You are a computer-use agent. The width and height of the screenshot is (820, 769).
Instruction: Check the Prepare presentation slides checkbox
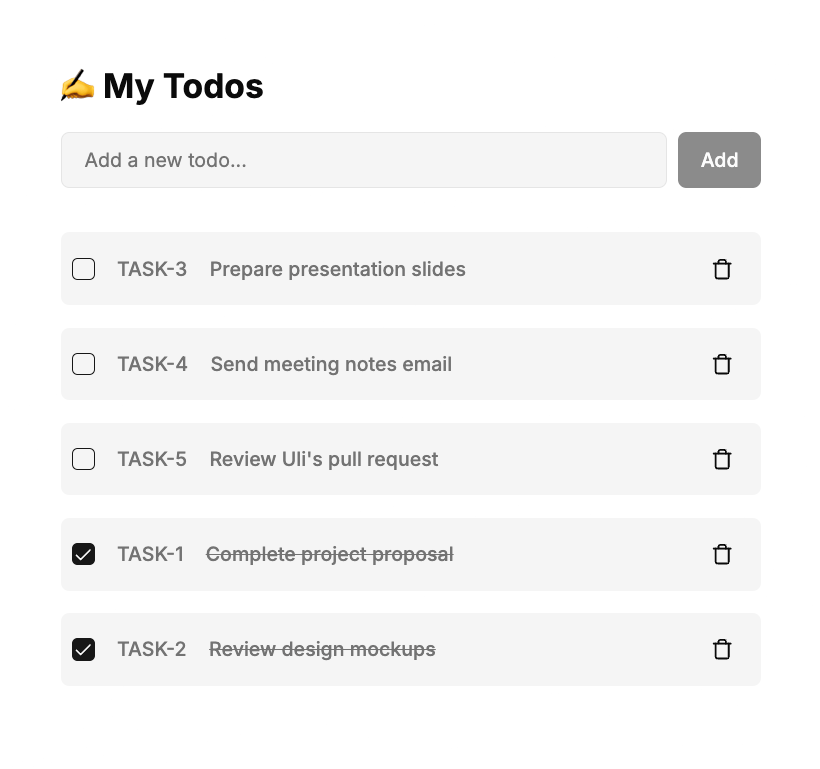pyautogui.click(x=83, y=269)
